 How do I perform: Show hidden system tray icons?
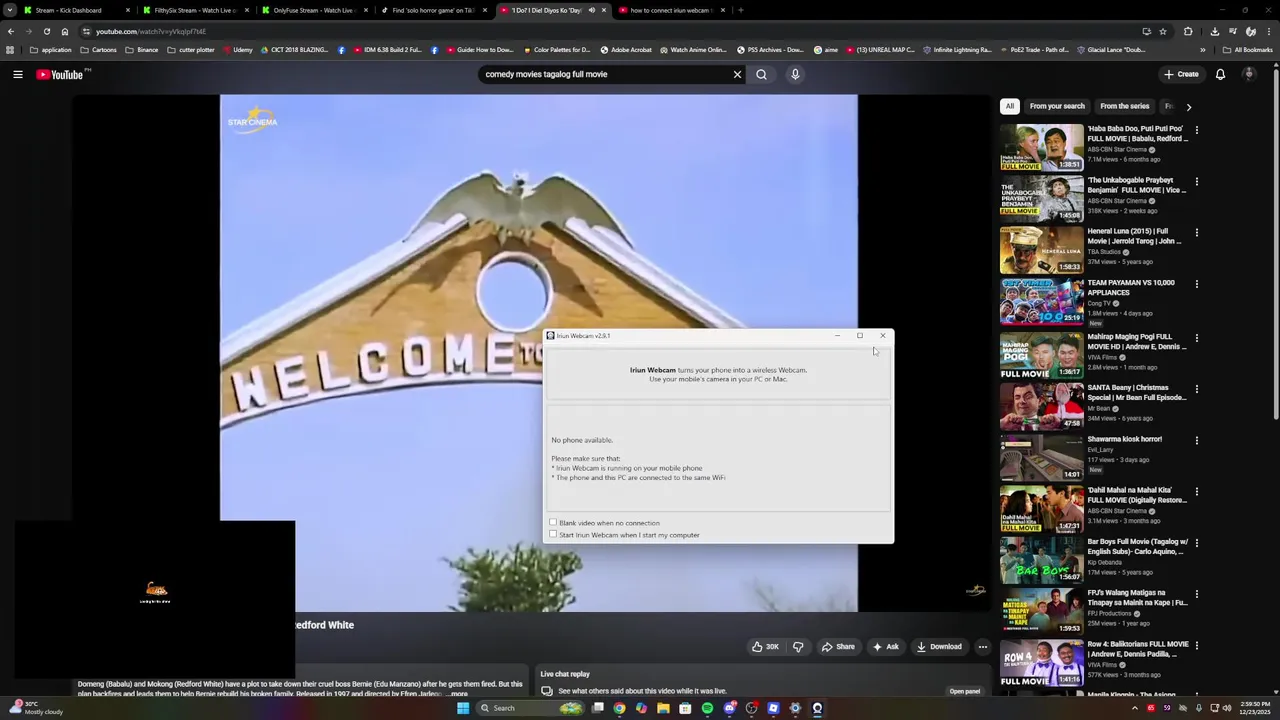[x=1134, y=708]
